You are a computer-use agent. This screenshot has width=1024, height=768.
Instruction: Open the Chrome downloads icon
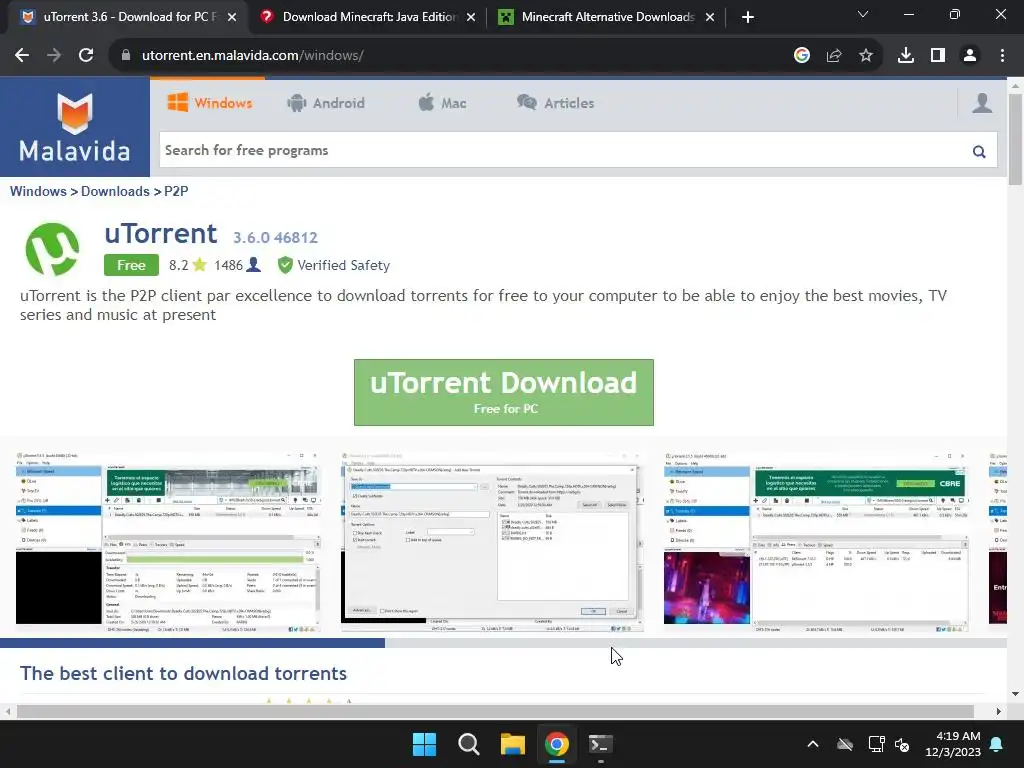coord(906,56)
